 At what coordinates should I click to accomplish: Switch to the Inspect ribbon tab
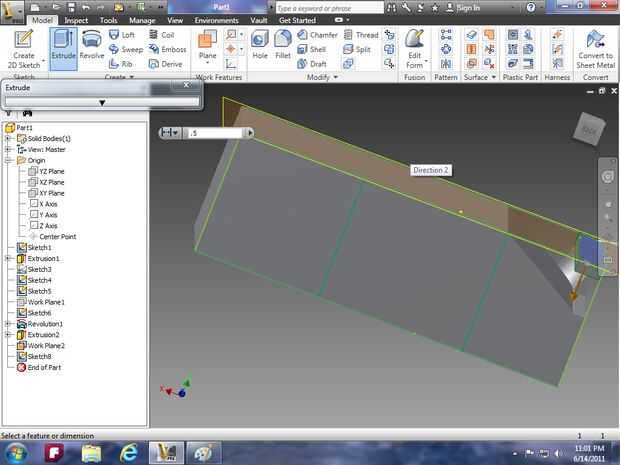coord(76,20)
